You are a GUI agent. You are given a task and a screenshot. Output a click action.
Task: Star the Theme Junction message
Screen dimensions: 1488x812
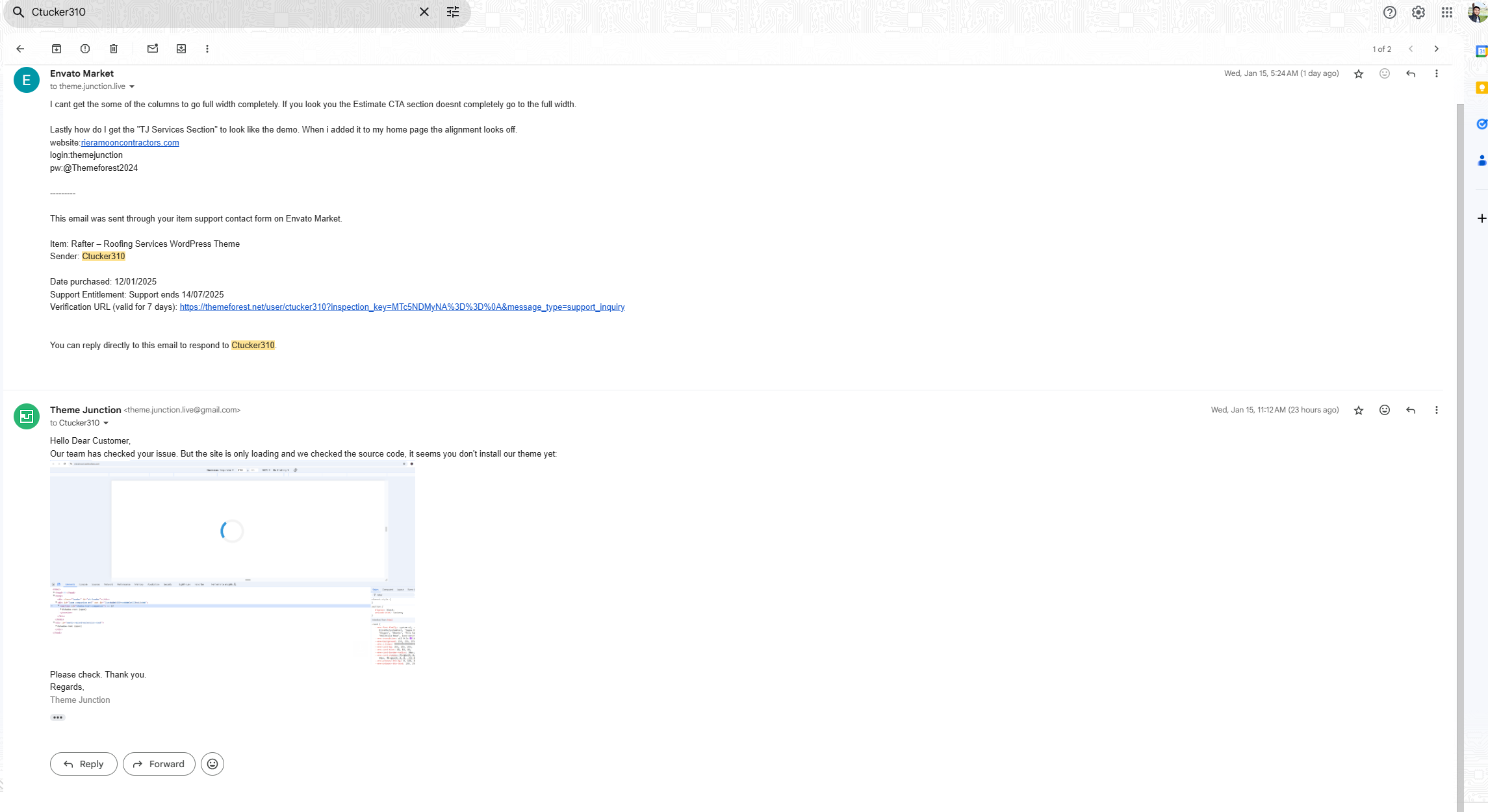(1359, 411)
